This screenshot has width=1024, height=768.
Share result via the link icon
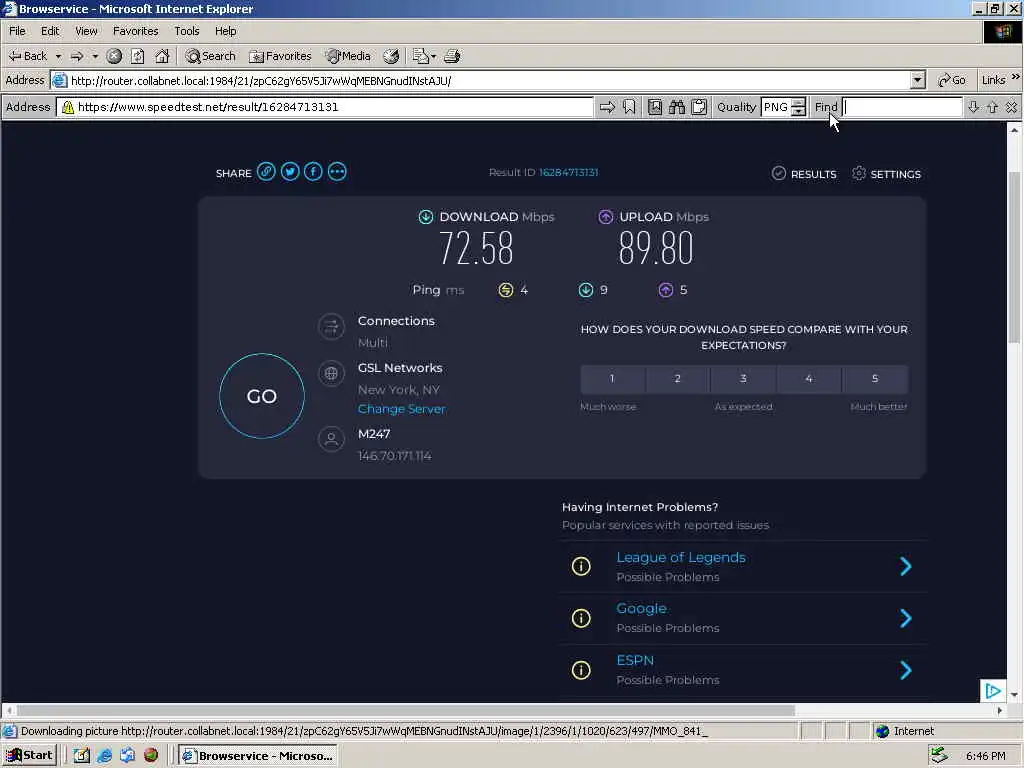click(266, 172)
